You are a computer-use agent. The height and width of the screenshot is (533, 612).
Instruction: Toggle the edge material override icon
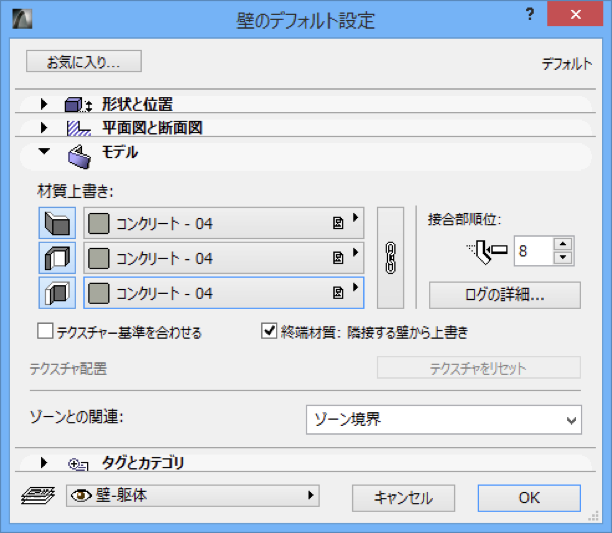[x=57, y=258]
